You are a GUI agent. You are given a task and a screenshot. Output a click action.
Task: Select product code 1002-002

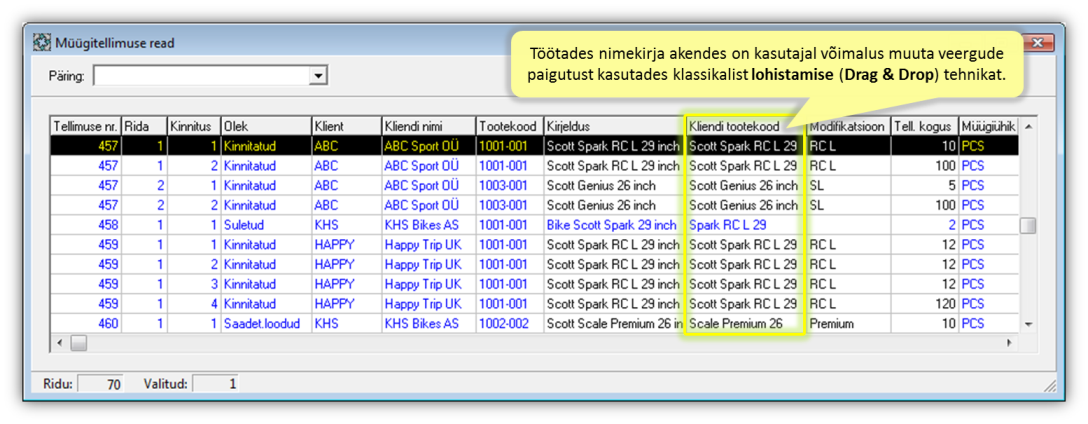point(510,323)
